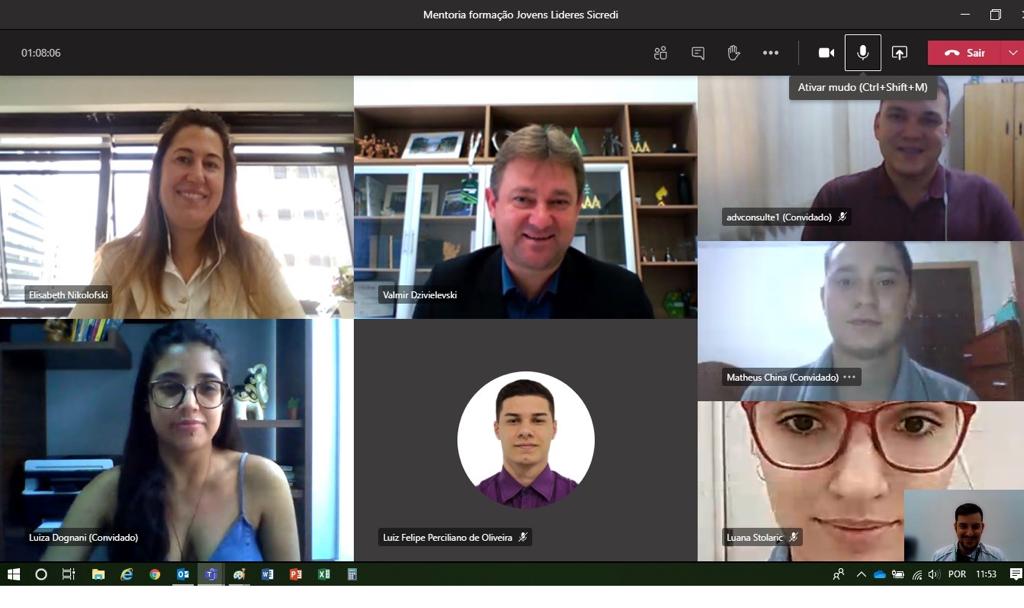Open Excel from the taskbar

click(324, 574)
